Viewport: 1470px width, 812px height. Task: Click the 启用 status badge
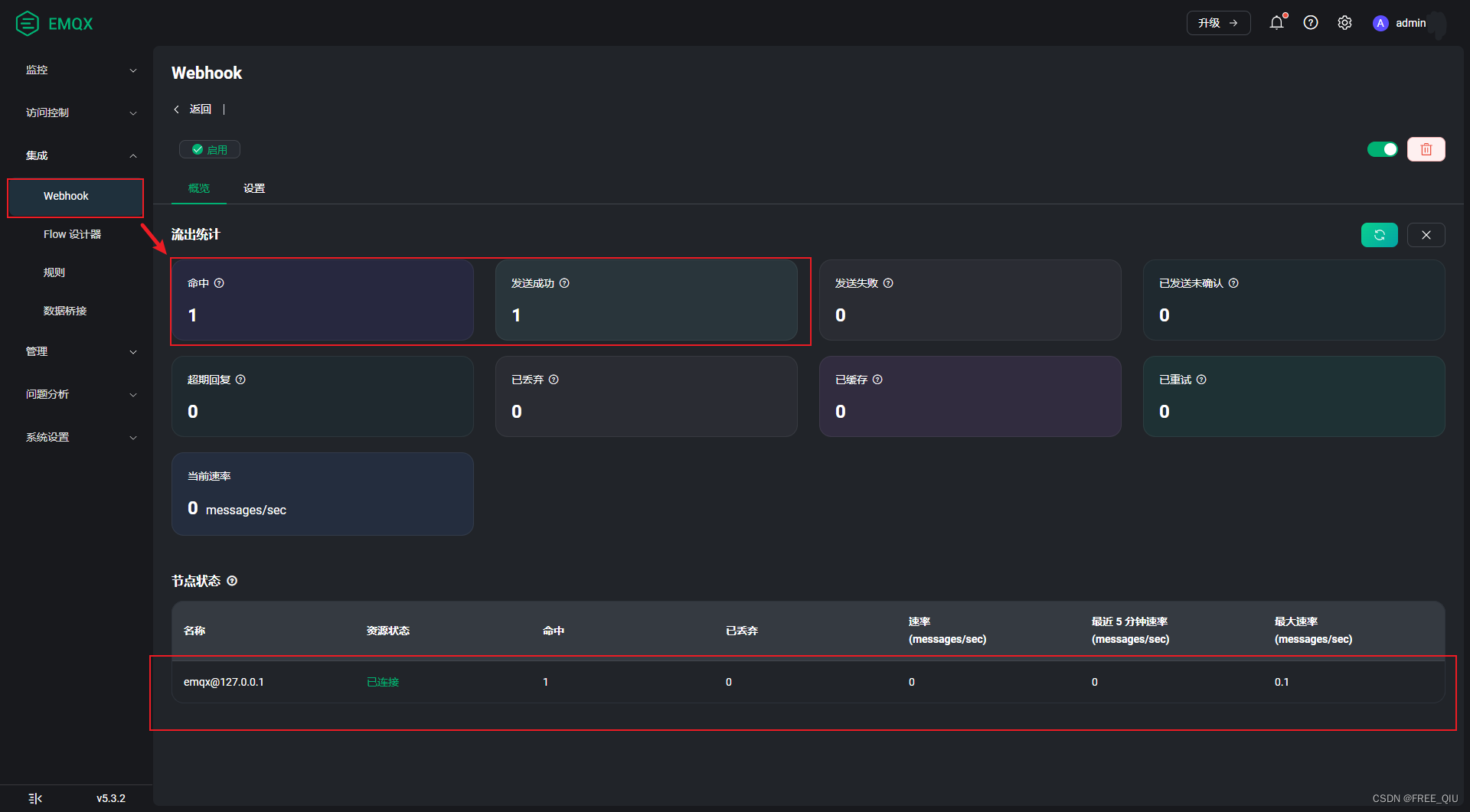point(210,149)
